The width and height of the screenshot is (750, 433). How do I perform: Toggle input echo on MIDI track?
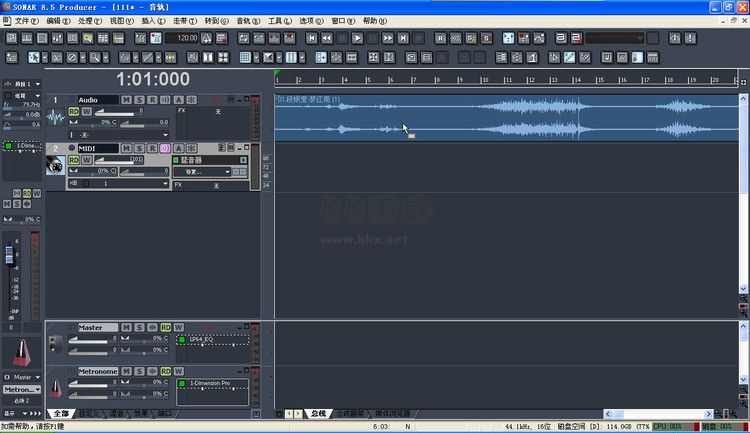165,148
